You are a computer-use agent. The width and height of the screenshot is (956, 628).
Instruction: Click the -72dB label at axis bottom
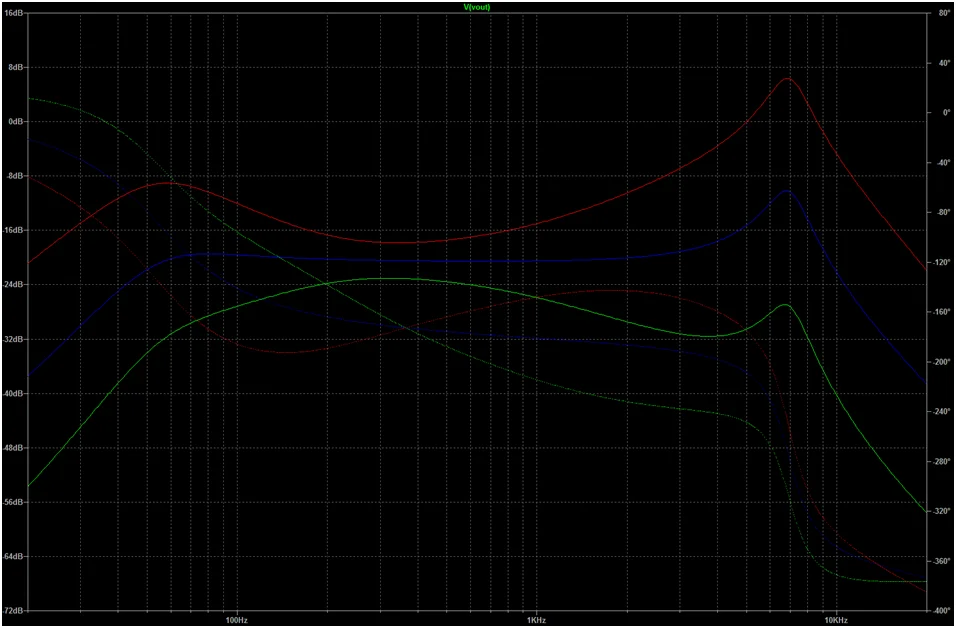[15, 610]
